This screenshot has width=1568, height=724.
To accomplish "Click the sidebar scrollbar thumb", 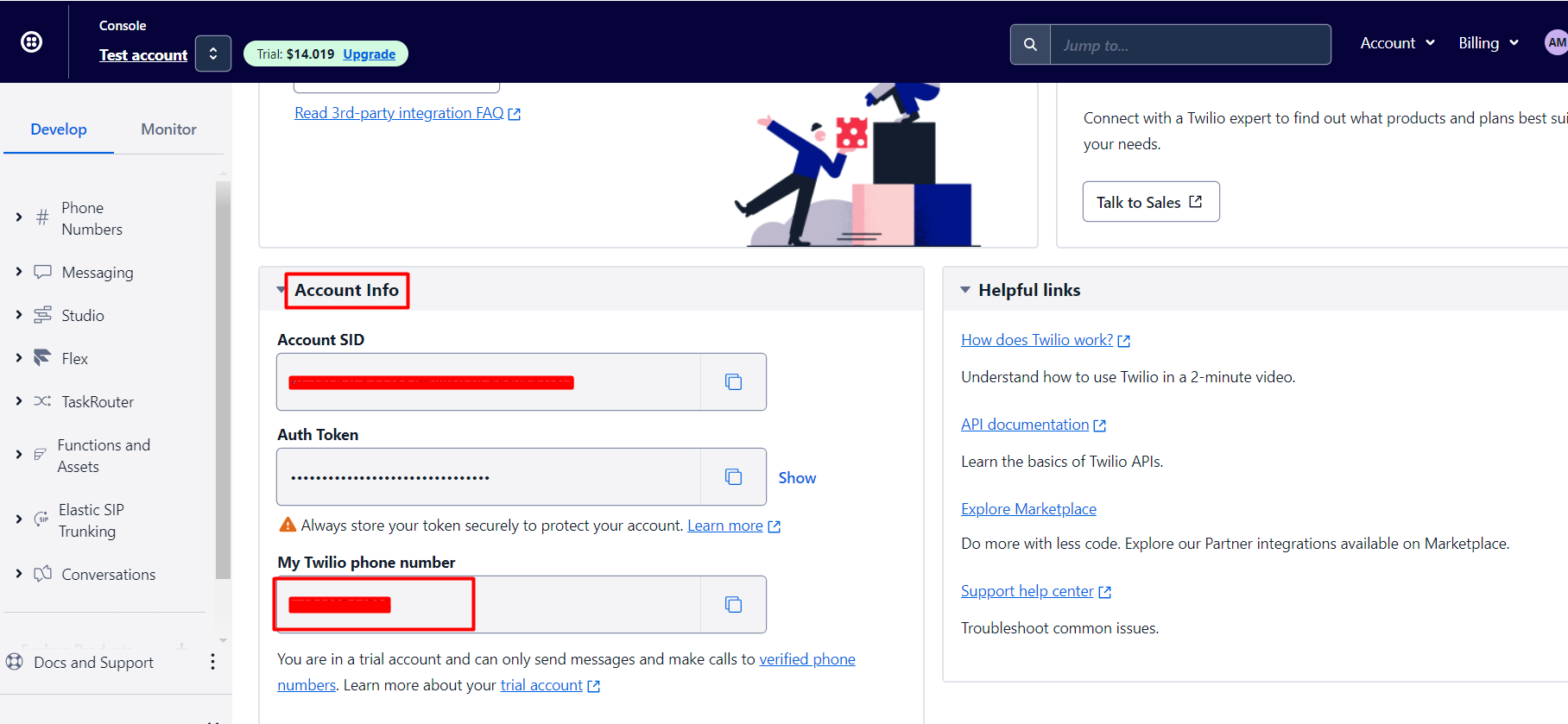I will tap(223, 380).
